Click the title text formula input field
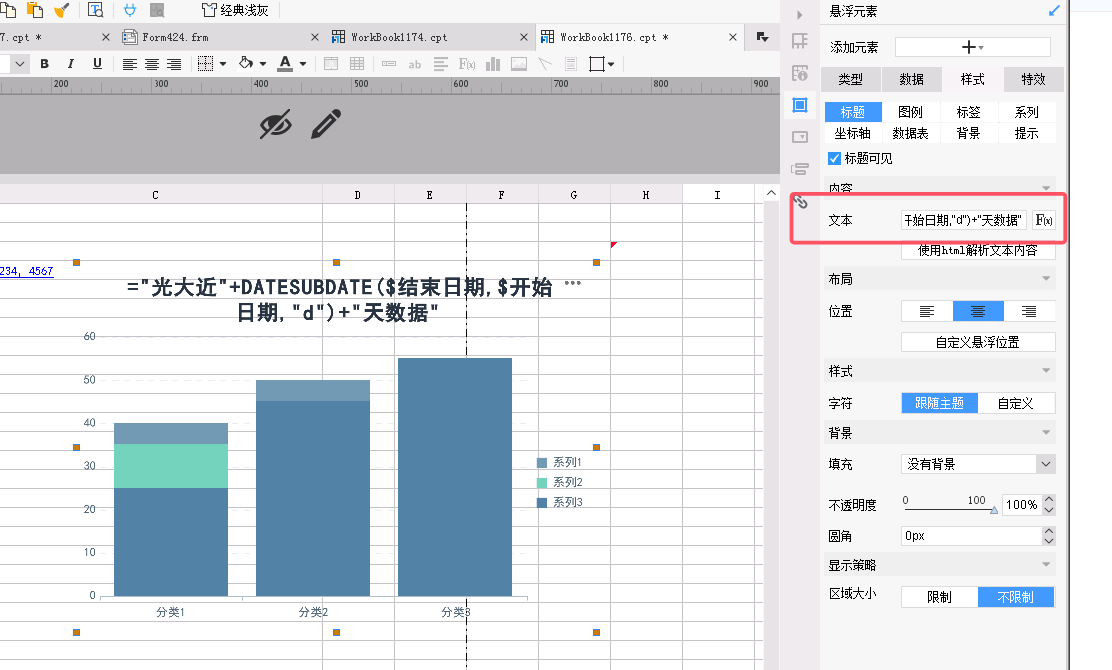1112x670 pixels. click(964, 220)
